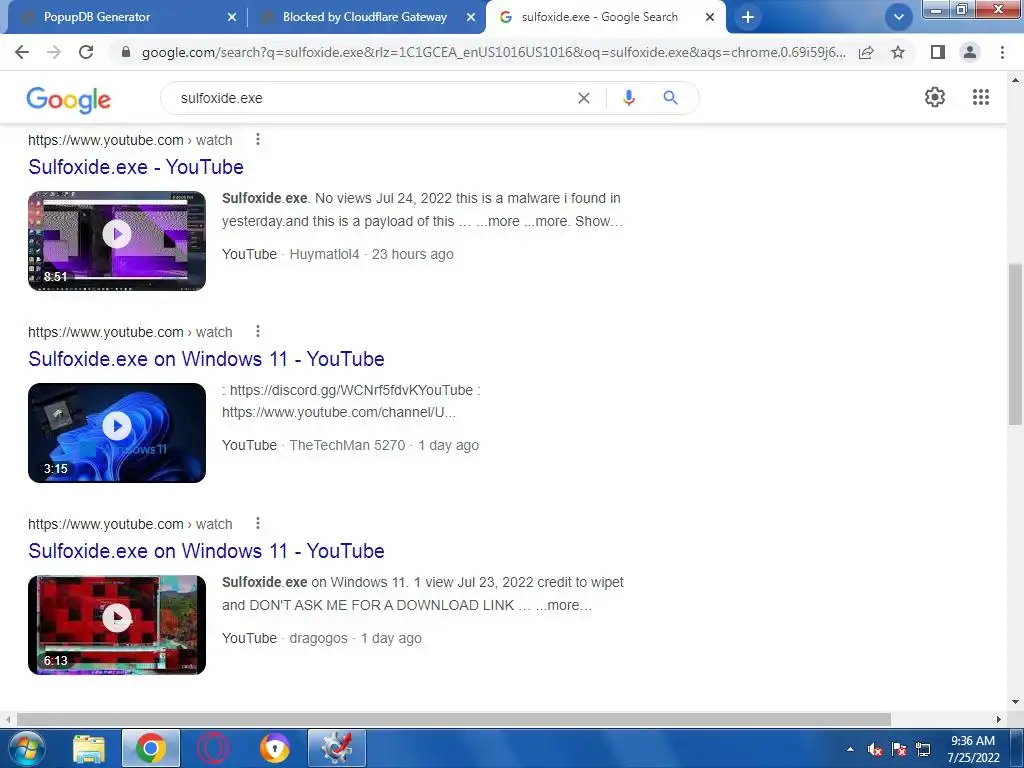
Task: Show hidden system tray icons
Action: pos(850,749)
